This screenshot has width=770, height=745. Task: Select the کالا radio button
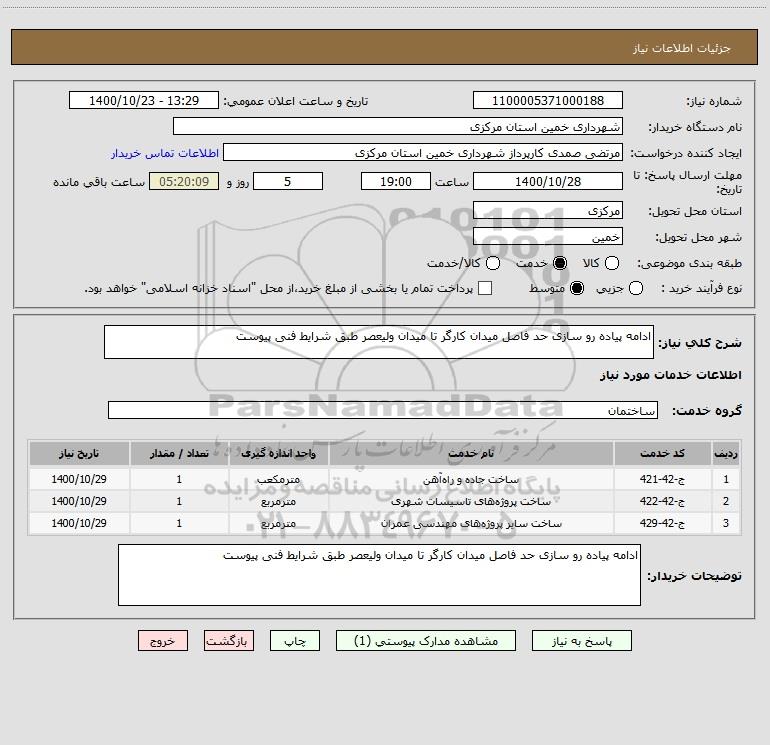[611, 263]
